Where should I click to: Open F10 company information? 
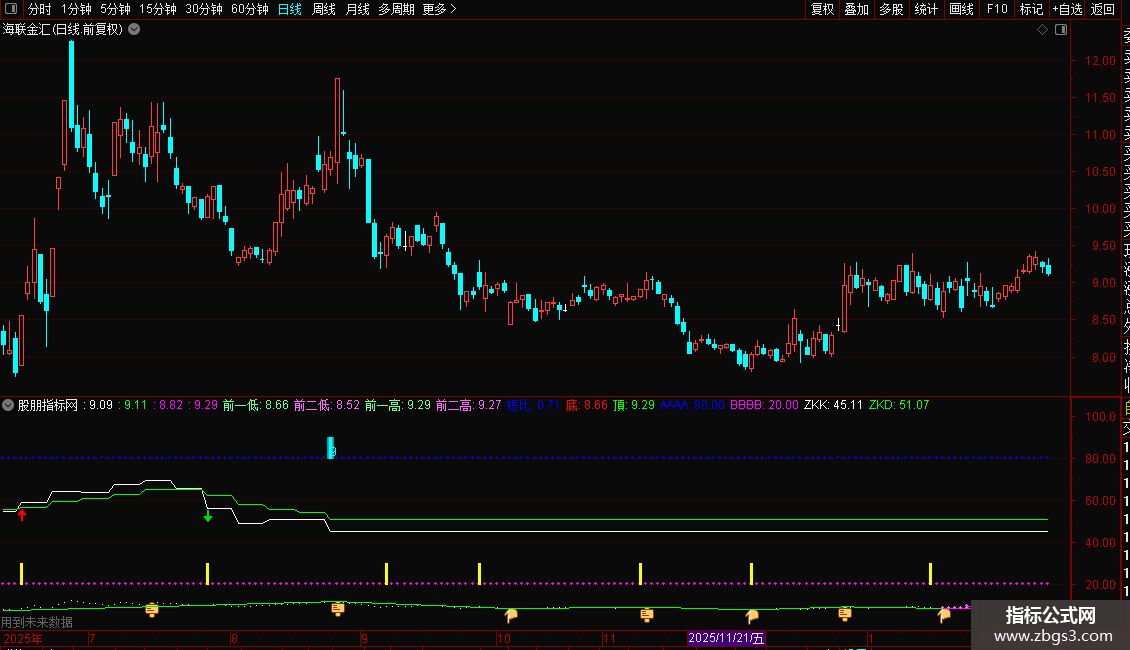coord(997,9)
